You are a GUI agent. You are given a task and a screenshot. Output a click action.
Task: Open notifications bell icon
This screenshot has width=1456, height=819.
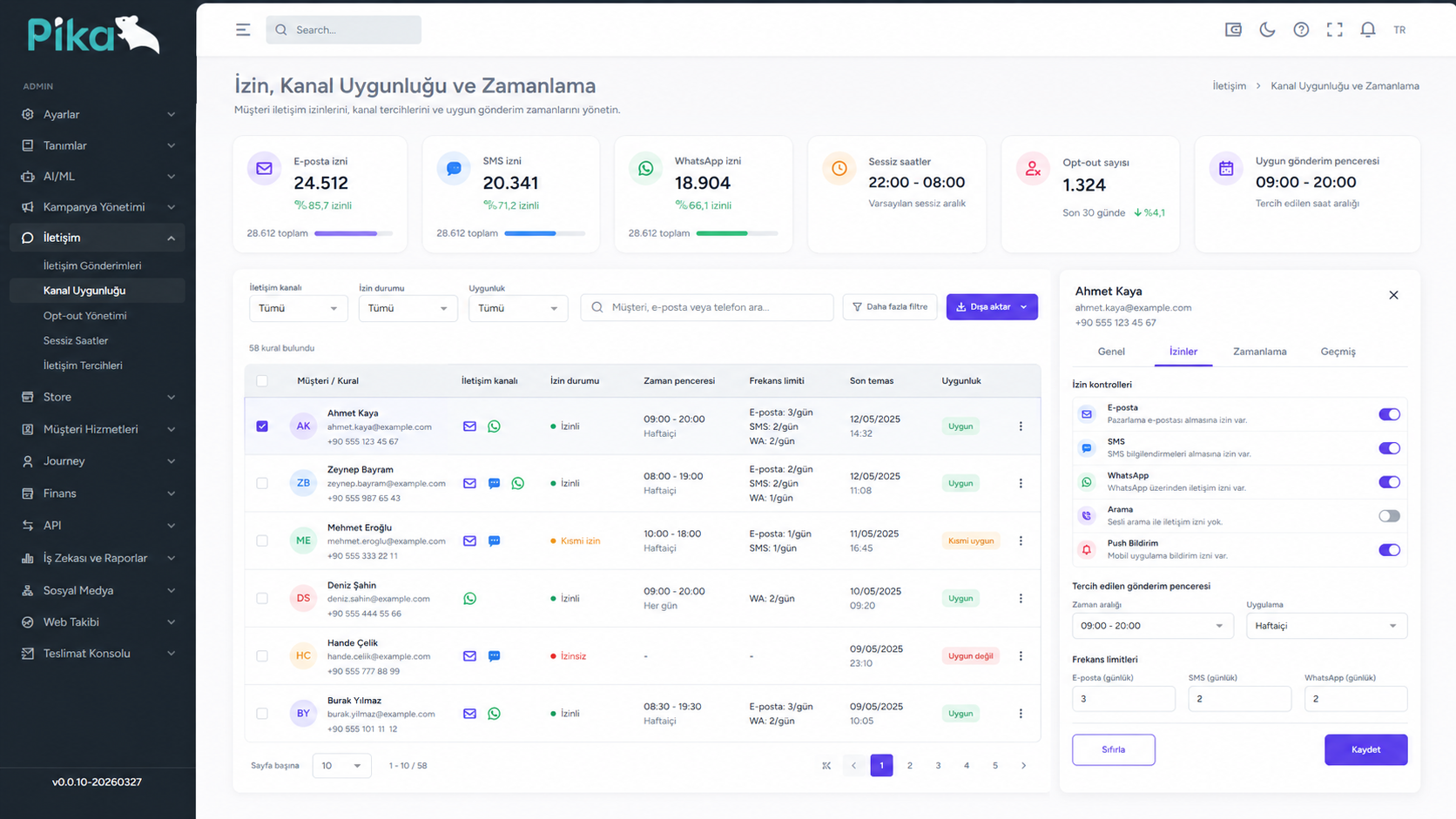click(1368, 30)
